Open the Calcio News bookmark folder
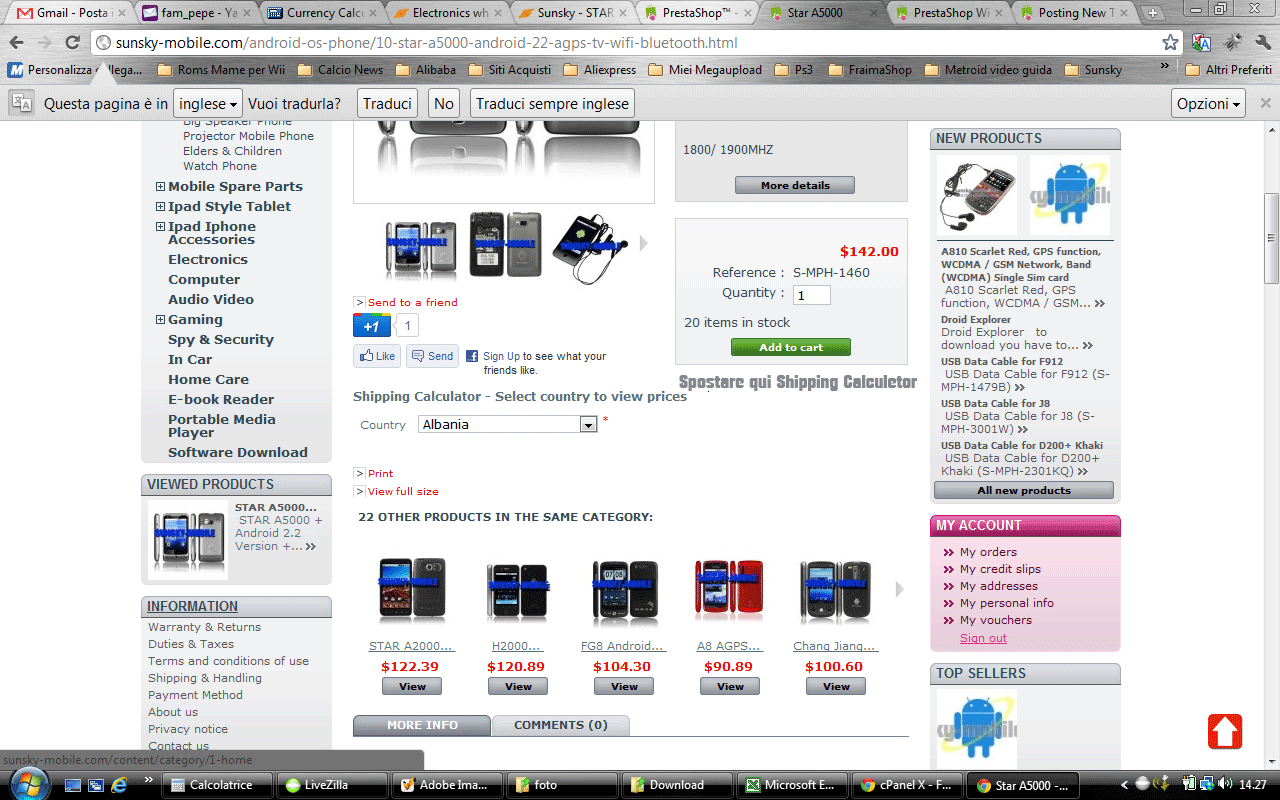Screen dimensions: 1280x800 [x=340, y=70]
